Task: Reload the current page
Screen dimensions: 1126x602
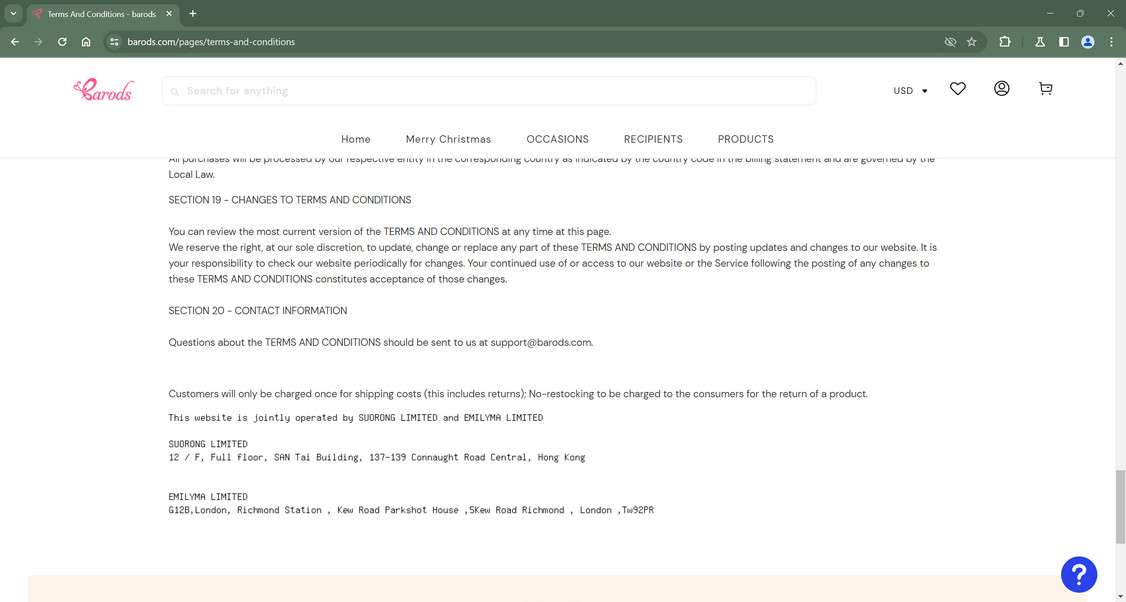Action: pyautogui.click(x=62, y=42)
